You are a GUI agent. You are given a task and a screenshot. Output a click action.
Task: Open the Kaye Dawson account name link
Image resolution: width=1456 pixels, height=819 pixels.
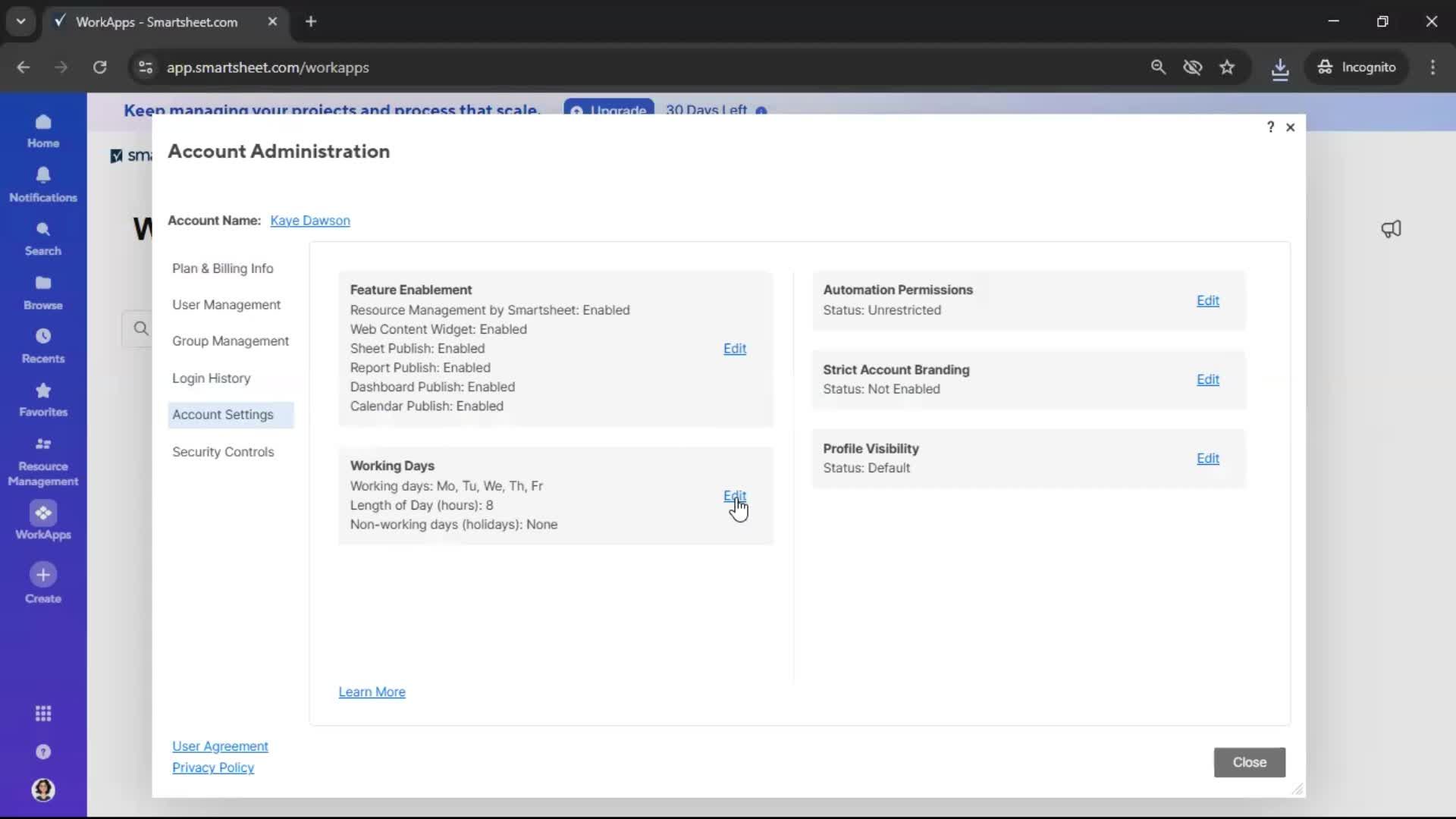pos(310,221)
